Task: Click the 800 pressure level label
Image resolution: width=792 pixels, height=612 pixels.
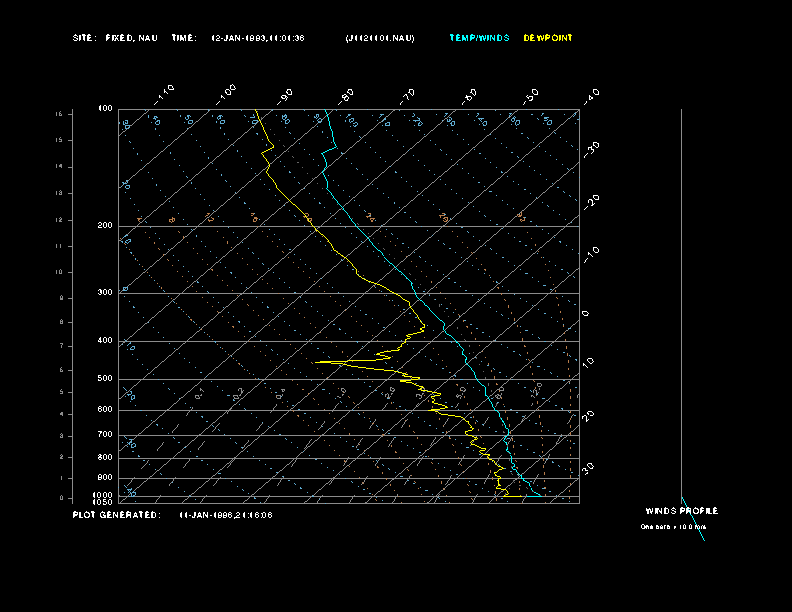Action: click(x=105, y=457)
